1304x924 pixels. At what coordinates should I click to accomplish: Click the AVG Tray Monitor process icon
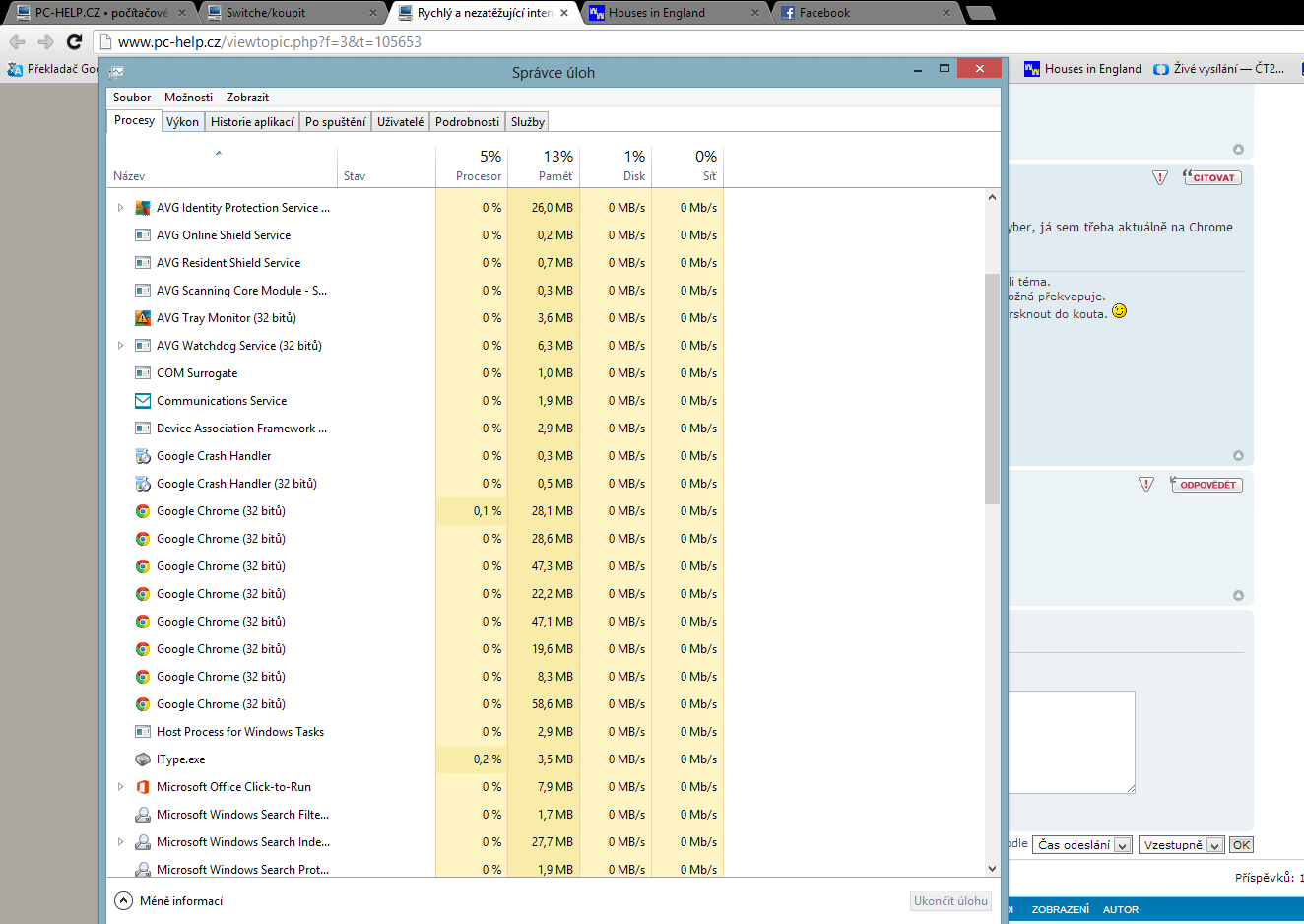coord(143,318)
